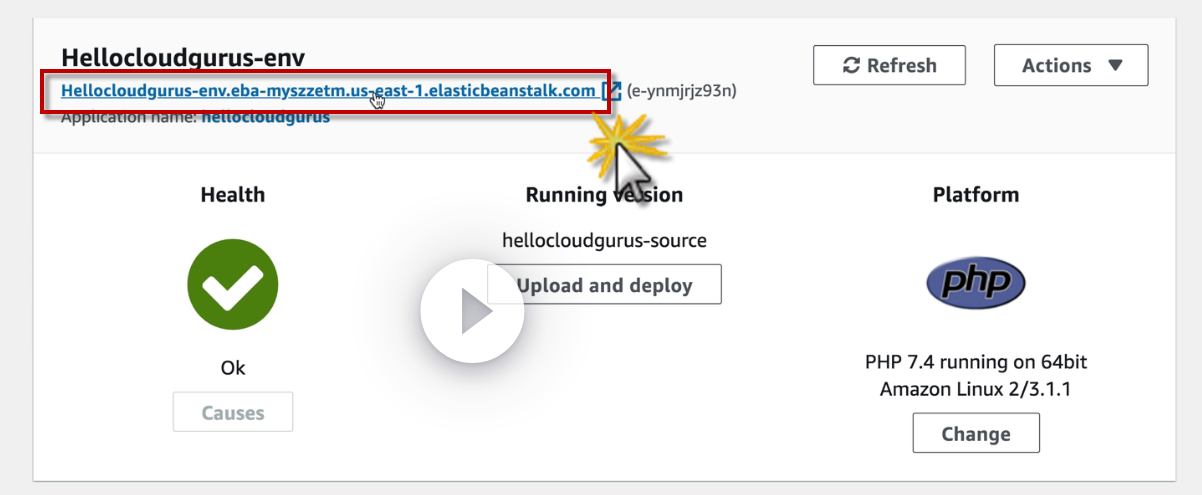Click the circular arrows Refresh icon

coord(852,66)
